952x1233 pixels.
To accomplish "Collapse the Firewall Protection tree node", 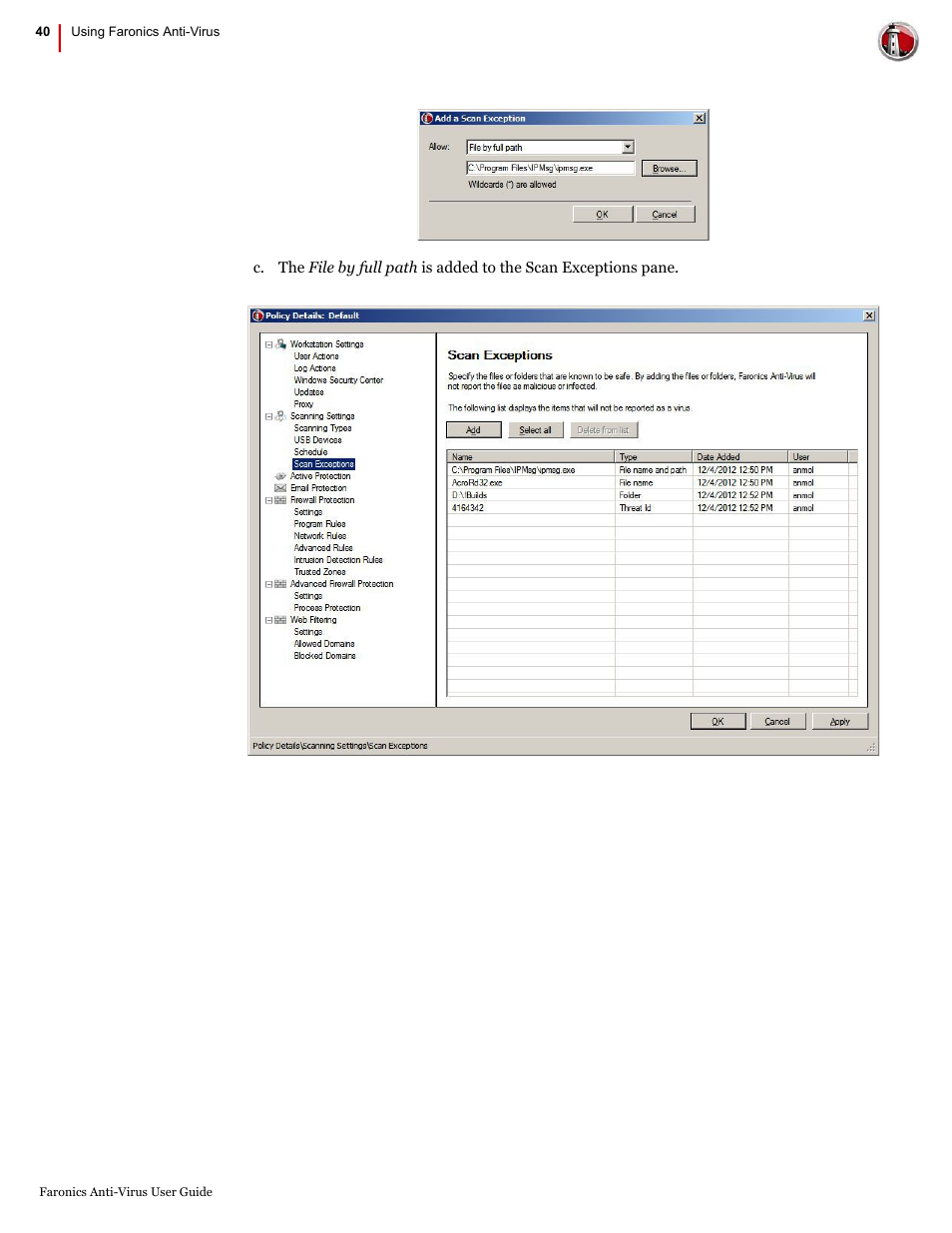I will pyautogui.click(x=268, y=500).
